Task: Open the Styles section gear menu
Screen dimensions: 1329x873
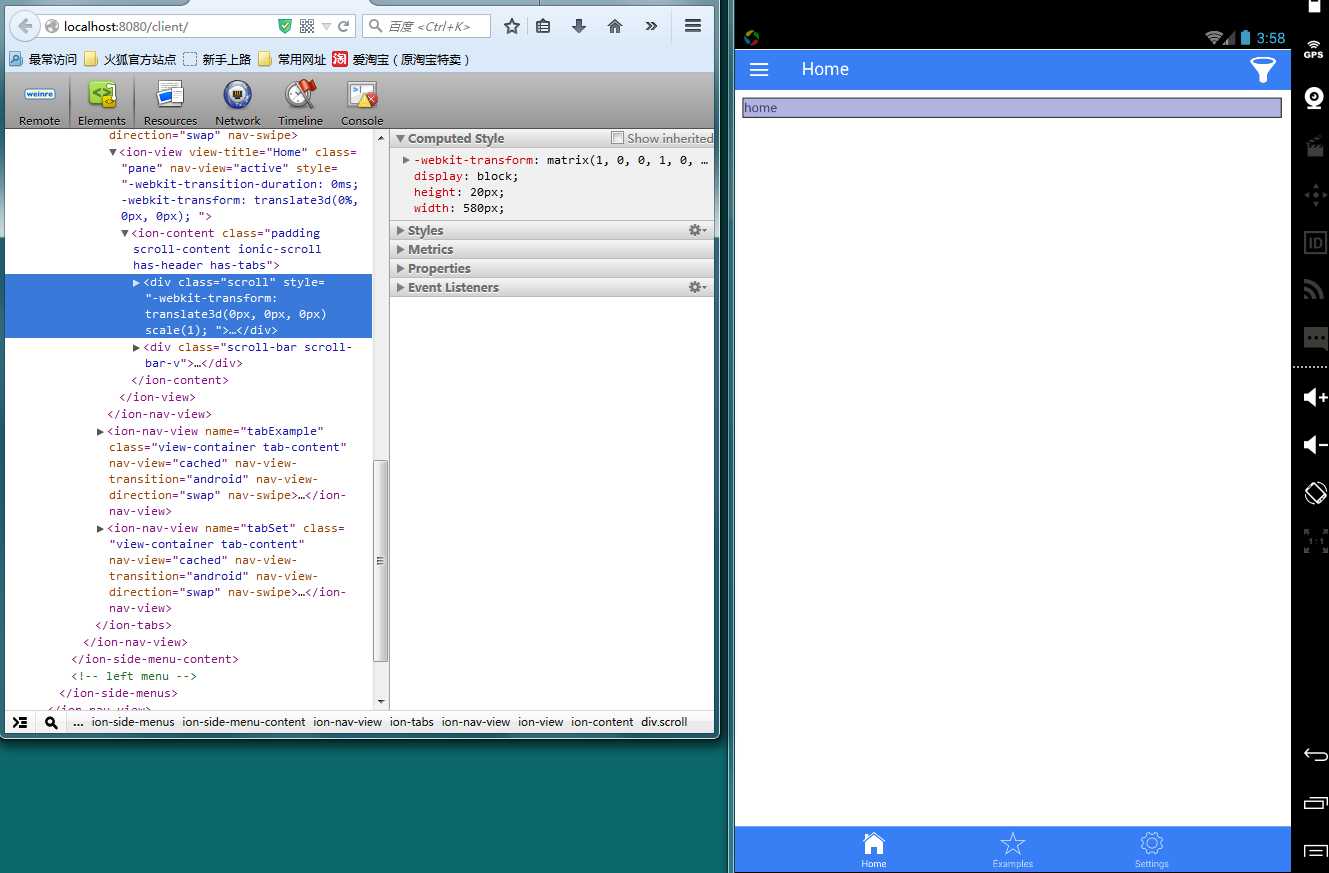Action: [x=698, y=231]
